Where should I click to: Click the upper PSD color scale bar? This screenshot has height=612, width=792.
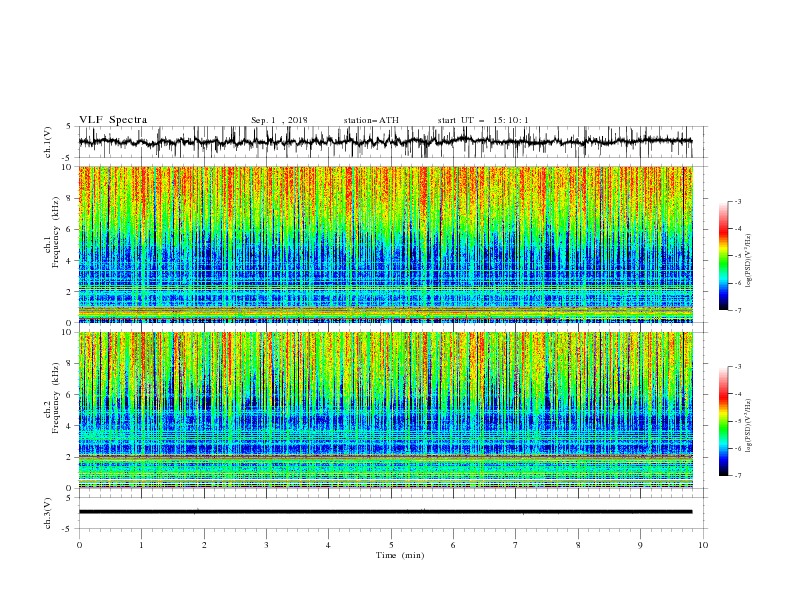(723, 255)
